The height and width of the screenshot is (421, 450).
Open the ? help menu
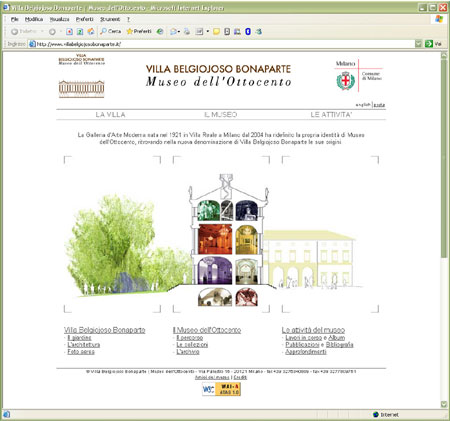(128, 19)
